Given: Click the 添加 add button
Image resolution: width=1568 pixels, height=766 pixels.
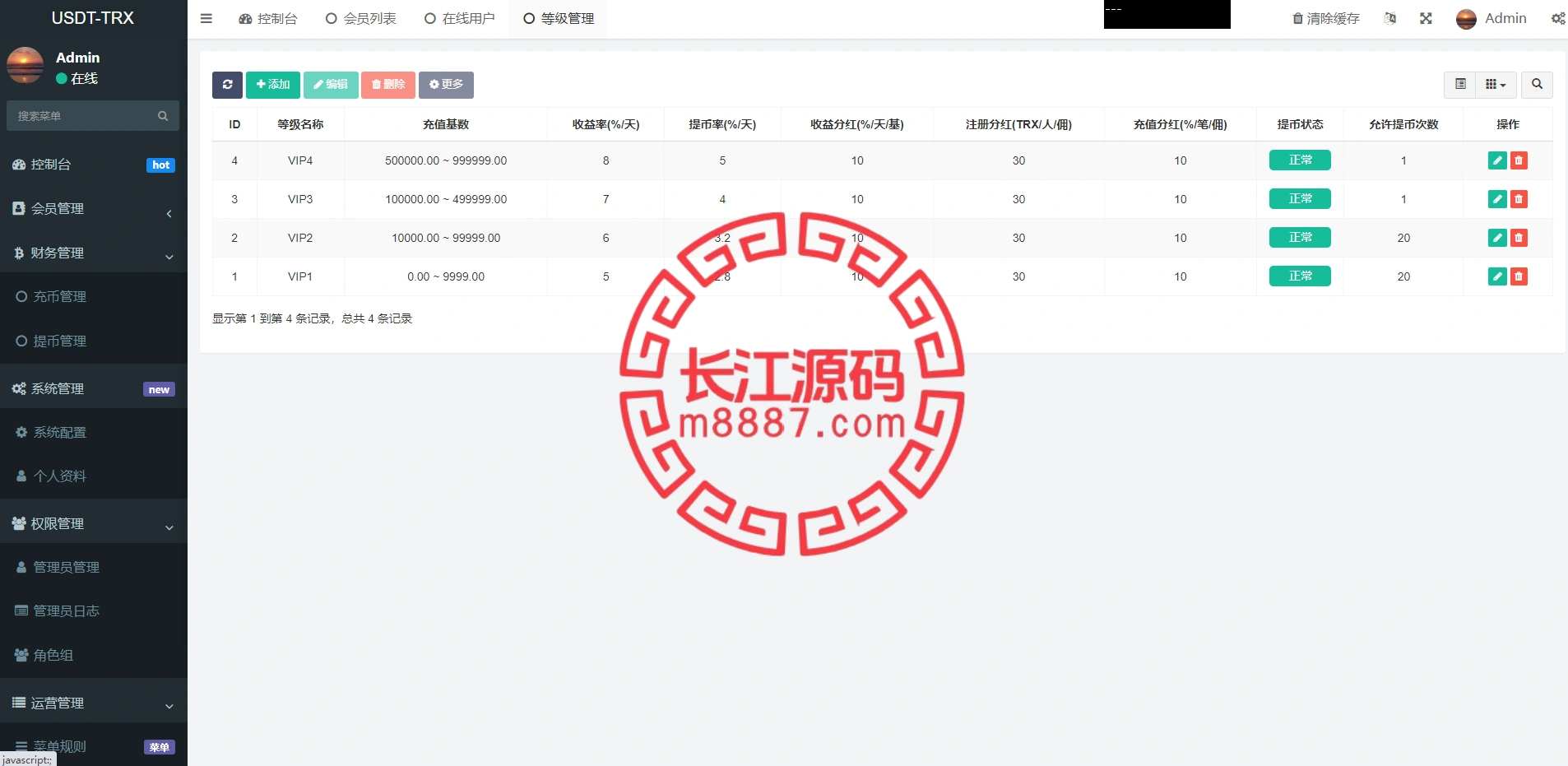Looking at the screenshot, I should pos(273,85).
